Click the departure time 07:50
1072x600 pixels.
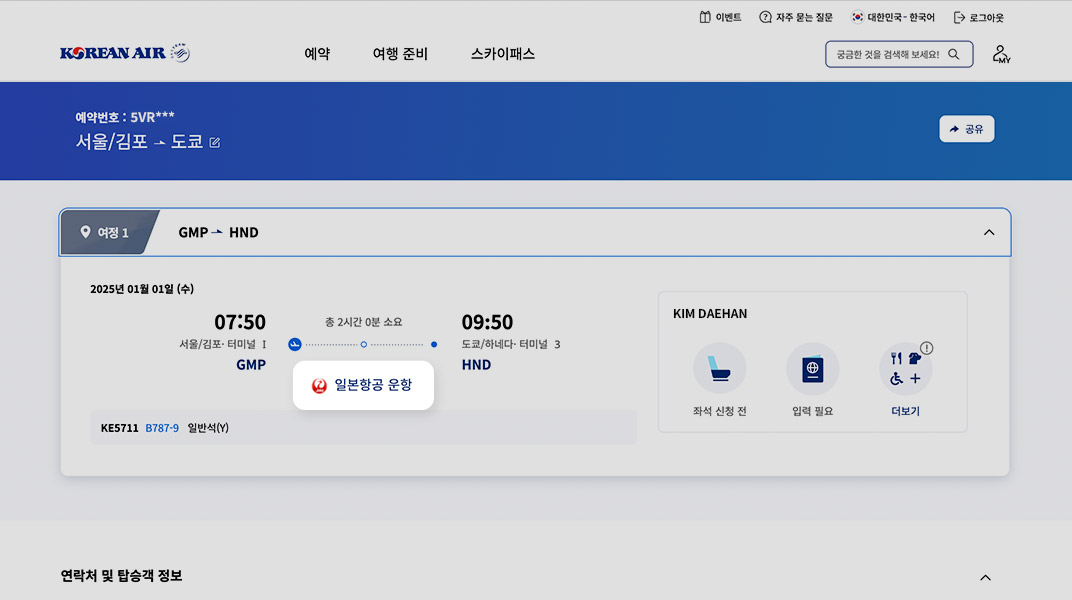[x=240, y=322]
